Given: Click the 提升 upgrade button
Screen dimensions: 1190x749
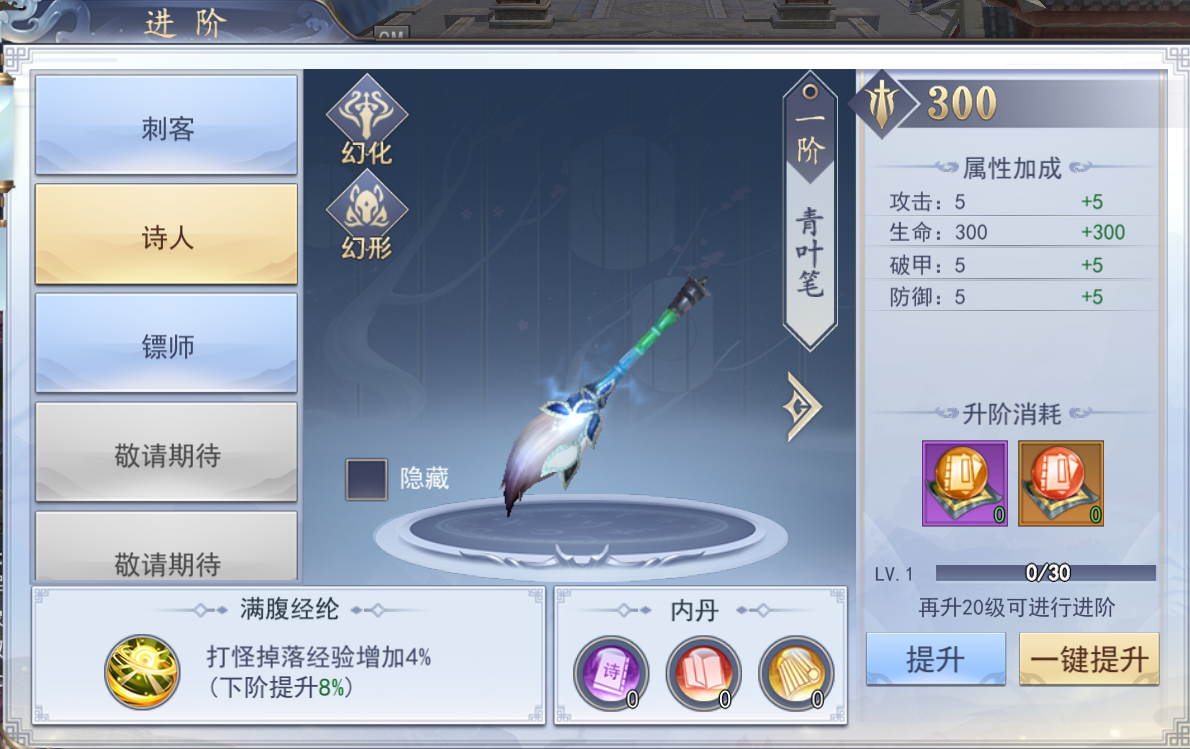Looking at the screenshot, I should [936, 659].
